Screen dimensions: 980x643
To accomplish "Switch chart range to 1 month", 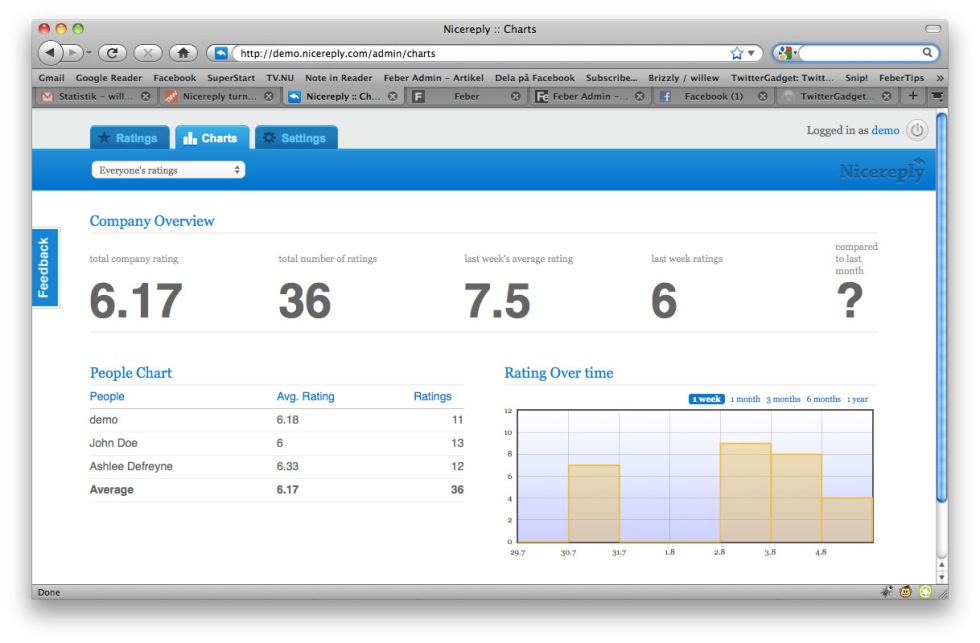I will (745, 399).
